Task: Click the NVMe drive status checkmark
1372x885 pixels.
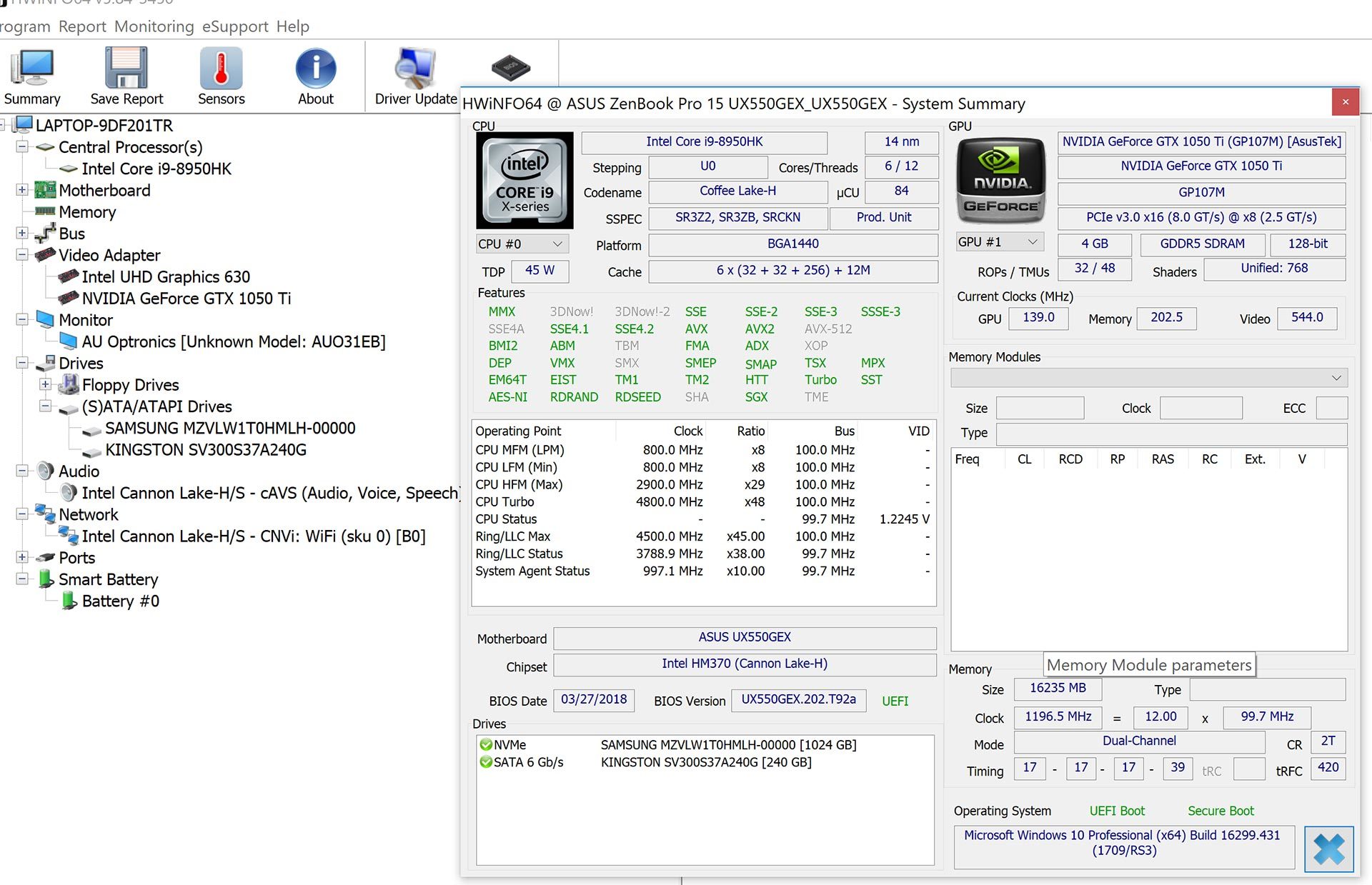Action: [486, 745]
